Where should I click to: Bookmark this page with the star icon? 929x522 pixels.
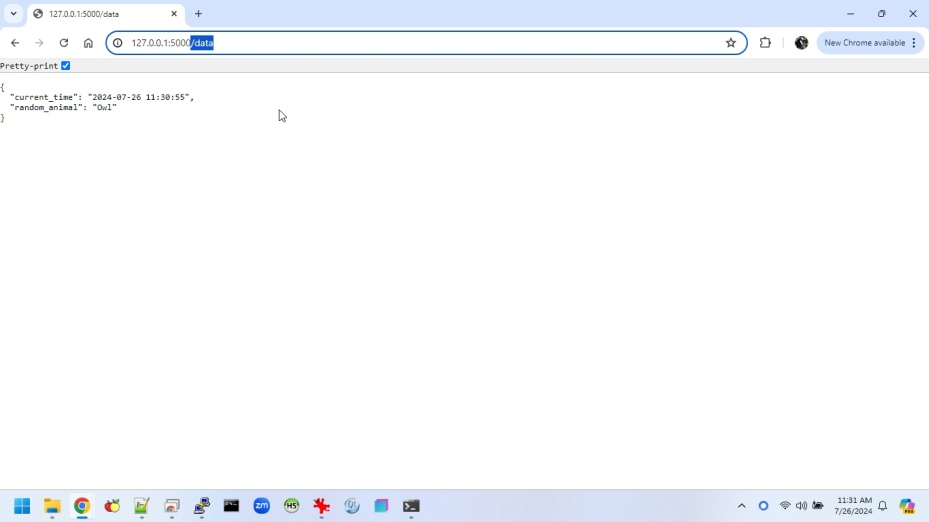[x=731, y=43]
